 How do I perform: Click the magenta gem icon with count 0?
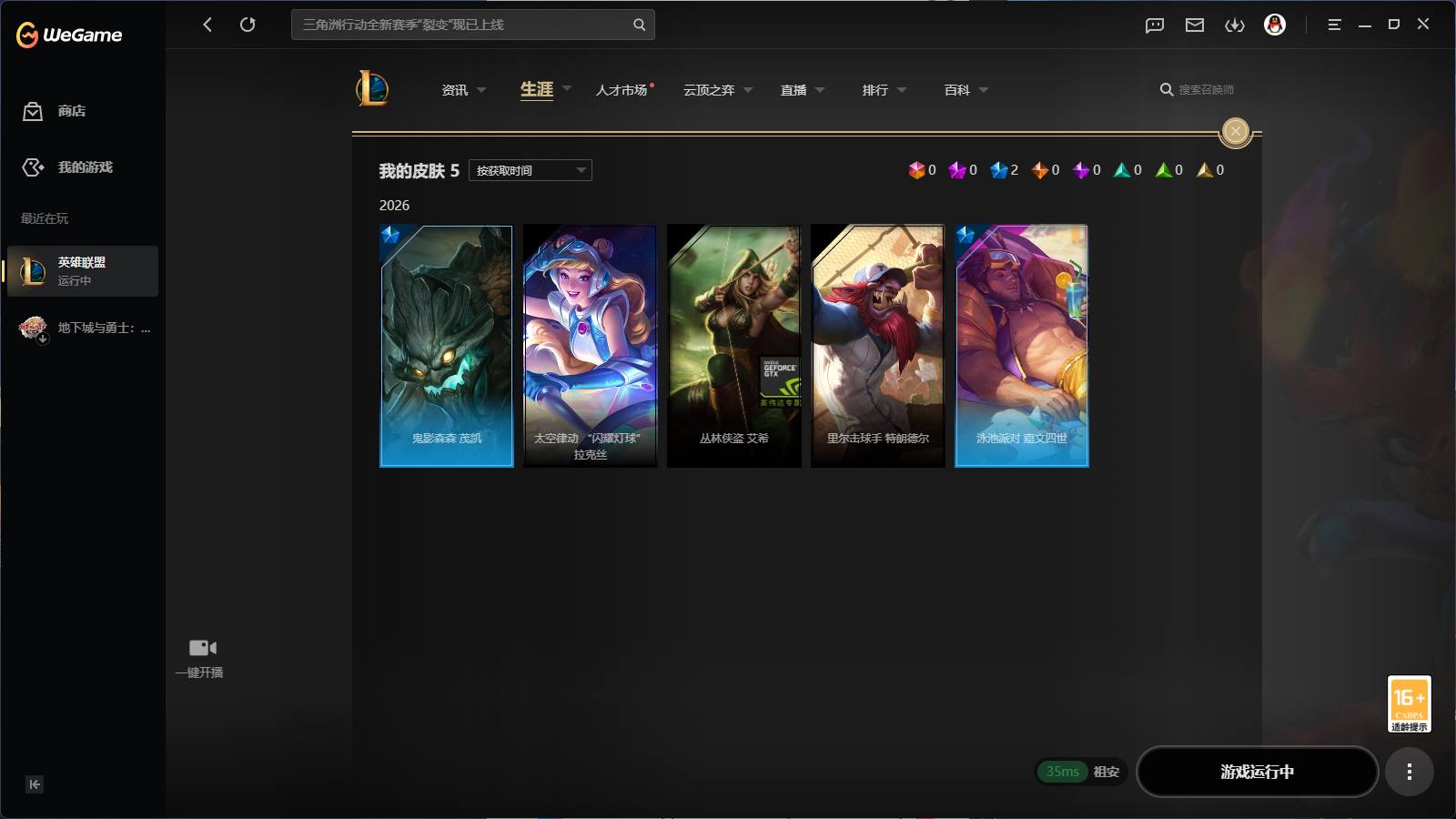point(957,170)
